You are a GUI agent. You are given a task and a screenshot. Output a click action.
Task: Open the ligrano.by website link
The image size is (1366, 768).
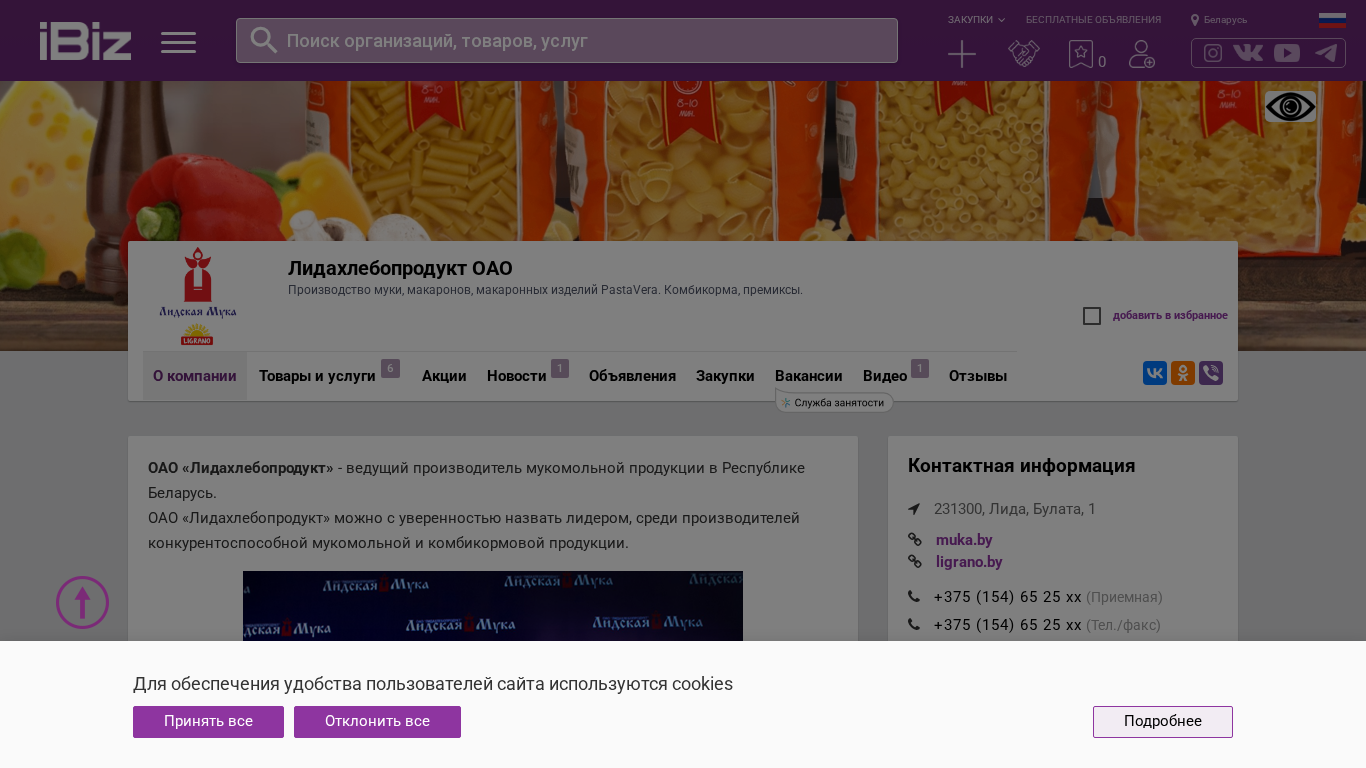969,562
